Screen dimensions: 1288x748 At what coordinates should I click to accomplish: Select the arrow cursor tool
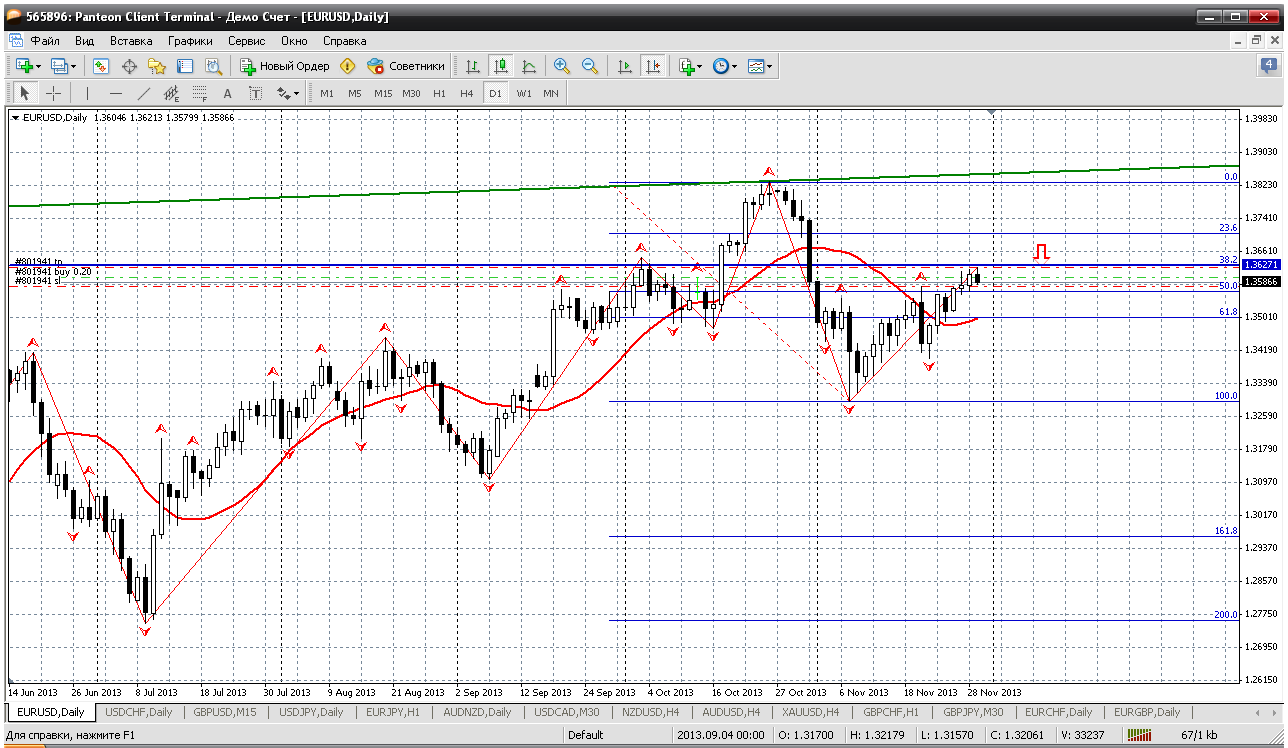click(x=25, y=93)
